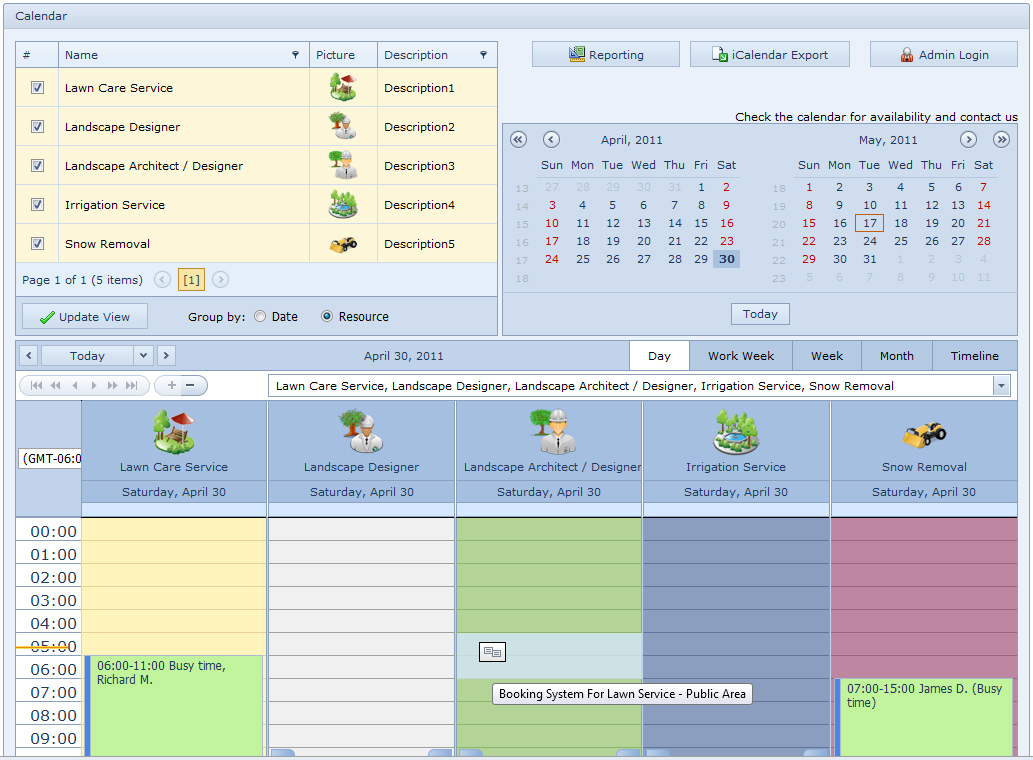Jump forward with double-arrow calendar button

click(x=1001, y=140)
